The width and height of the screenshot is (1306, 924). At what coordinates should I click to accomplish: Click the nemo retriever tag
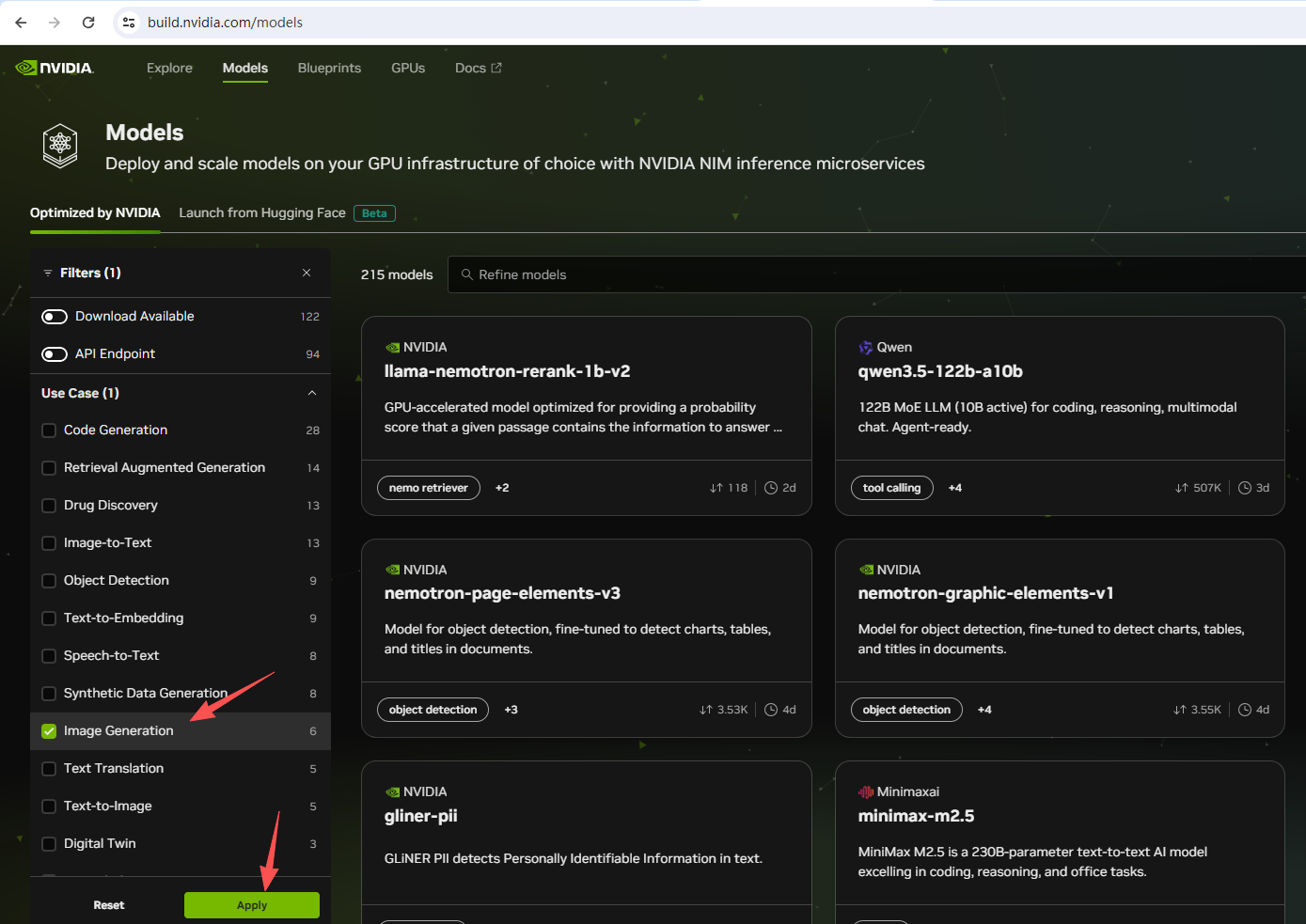click(429, 488)
